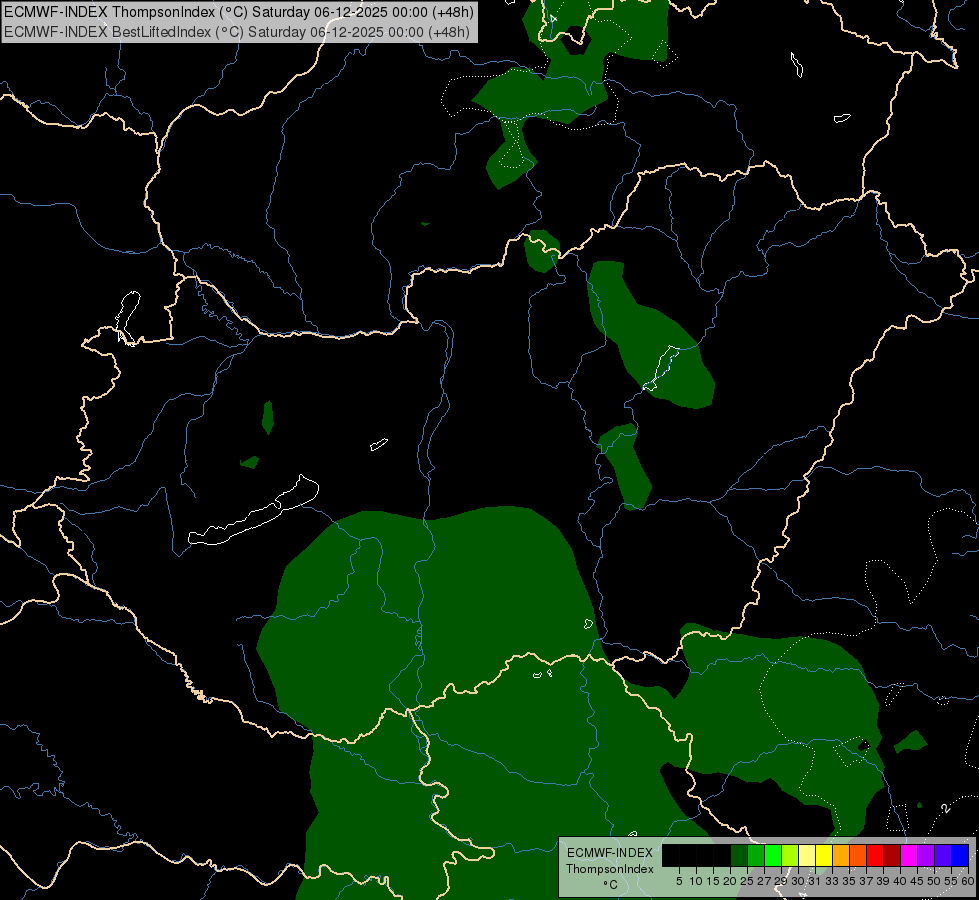
Task: Click the legend tick label '45'
Action: pos(917,881)
